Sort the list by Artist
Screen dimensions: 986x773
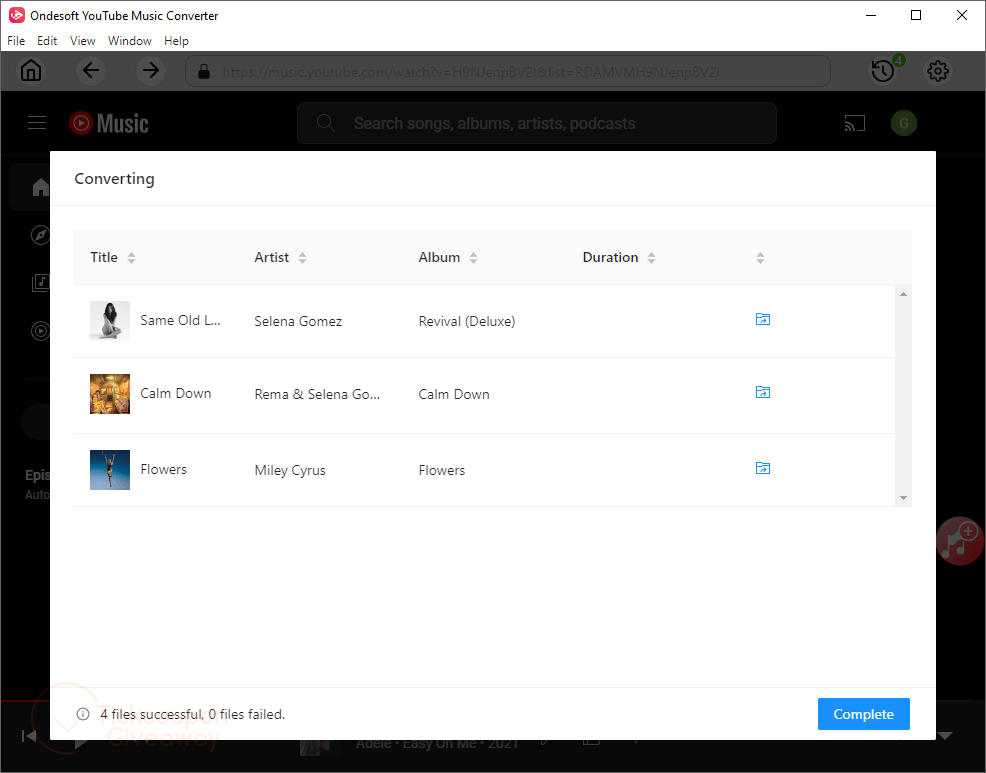coord(302,257)
